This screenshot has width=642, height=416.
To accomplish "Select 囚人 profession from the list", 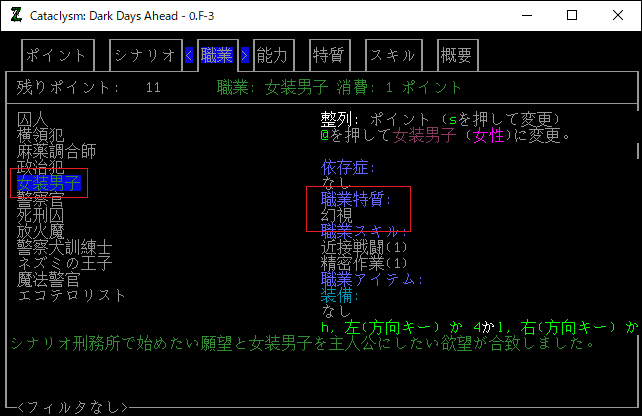I will [32, 120].
